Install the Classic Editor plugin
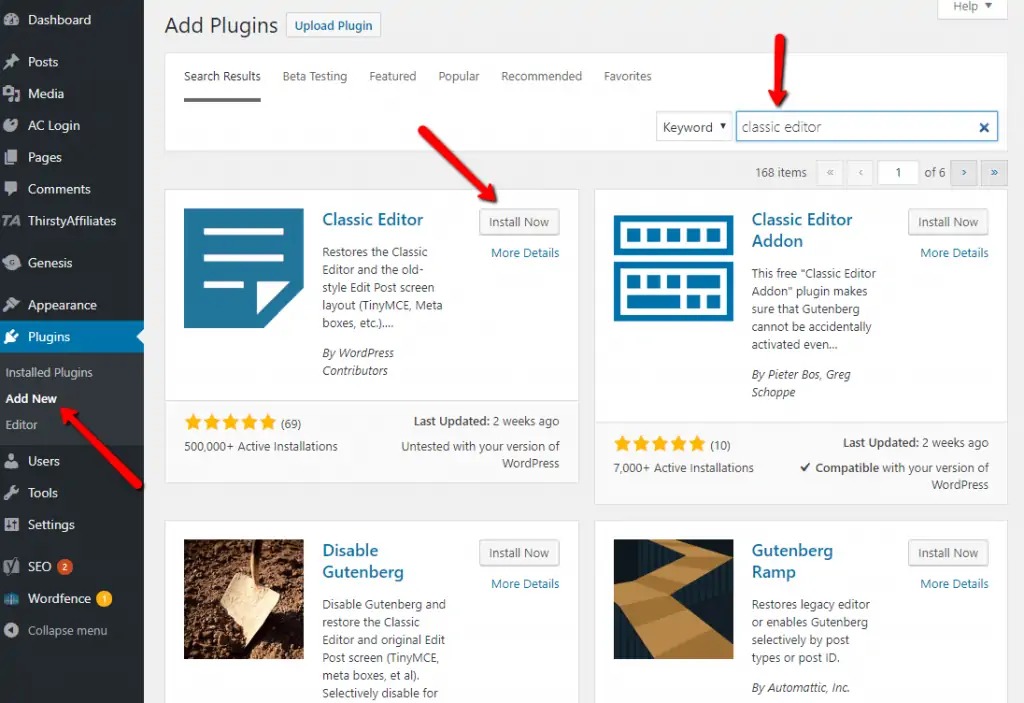1024x703 pixels. tap(519, 222)
